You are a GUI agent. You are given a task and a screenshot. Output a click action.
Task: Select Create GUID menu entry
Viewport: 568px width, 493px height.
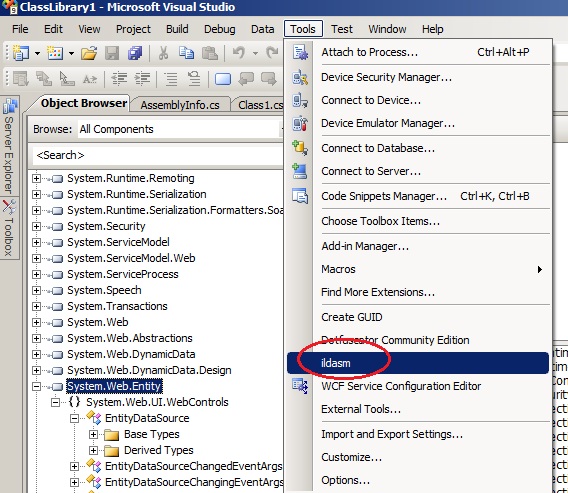pyautogui.click(x=418, y=317)
